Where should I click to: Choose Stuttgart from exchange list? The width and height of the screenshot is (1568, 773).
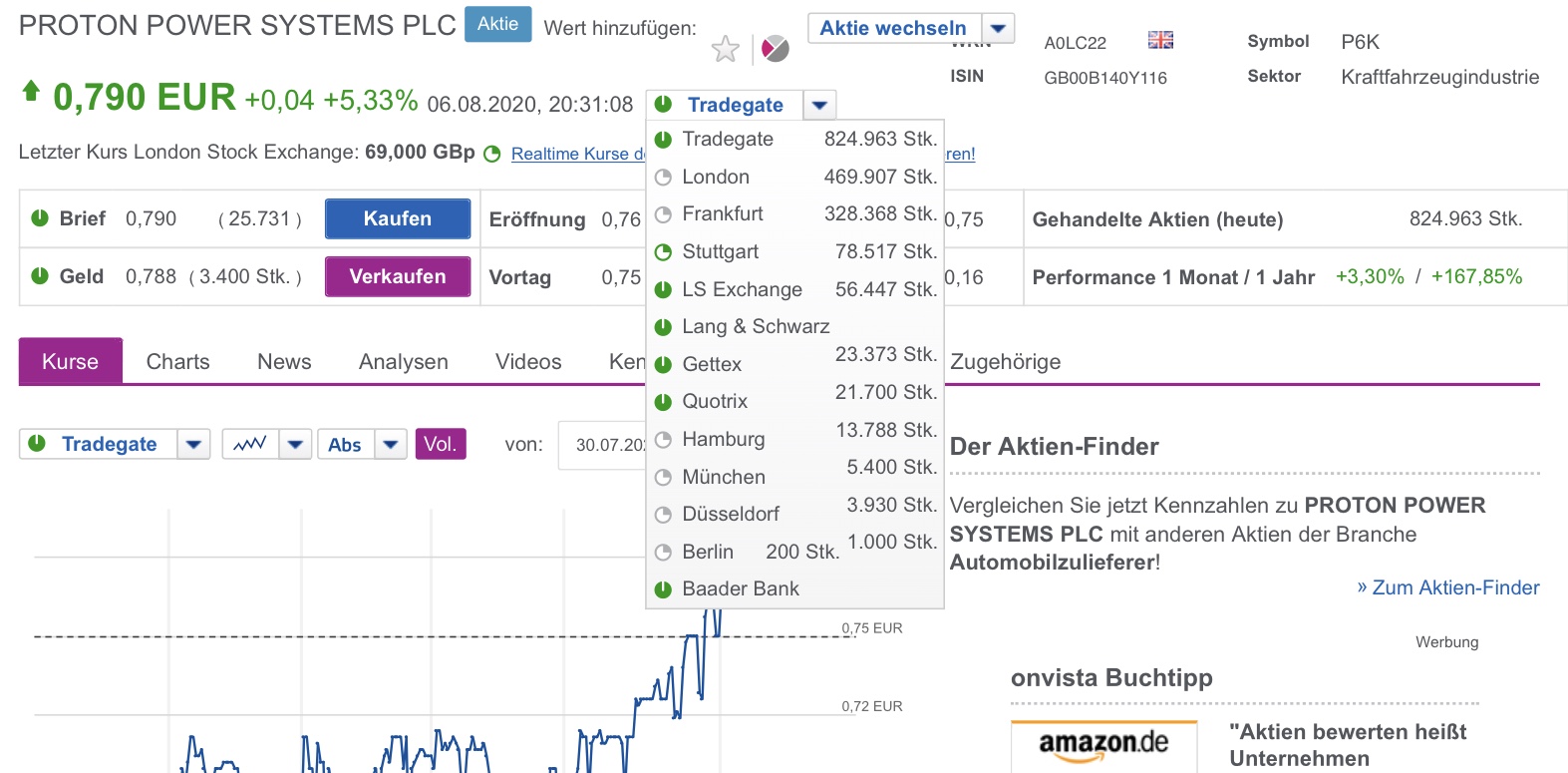pyautogui.click(x=720, y=251)
